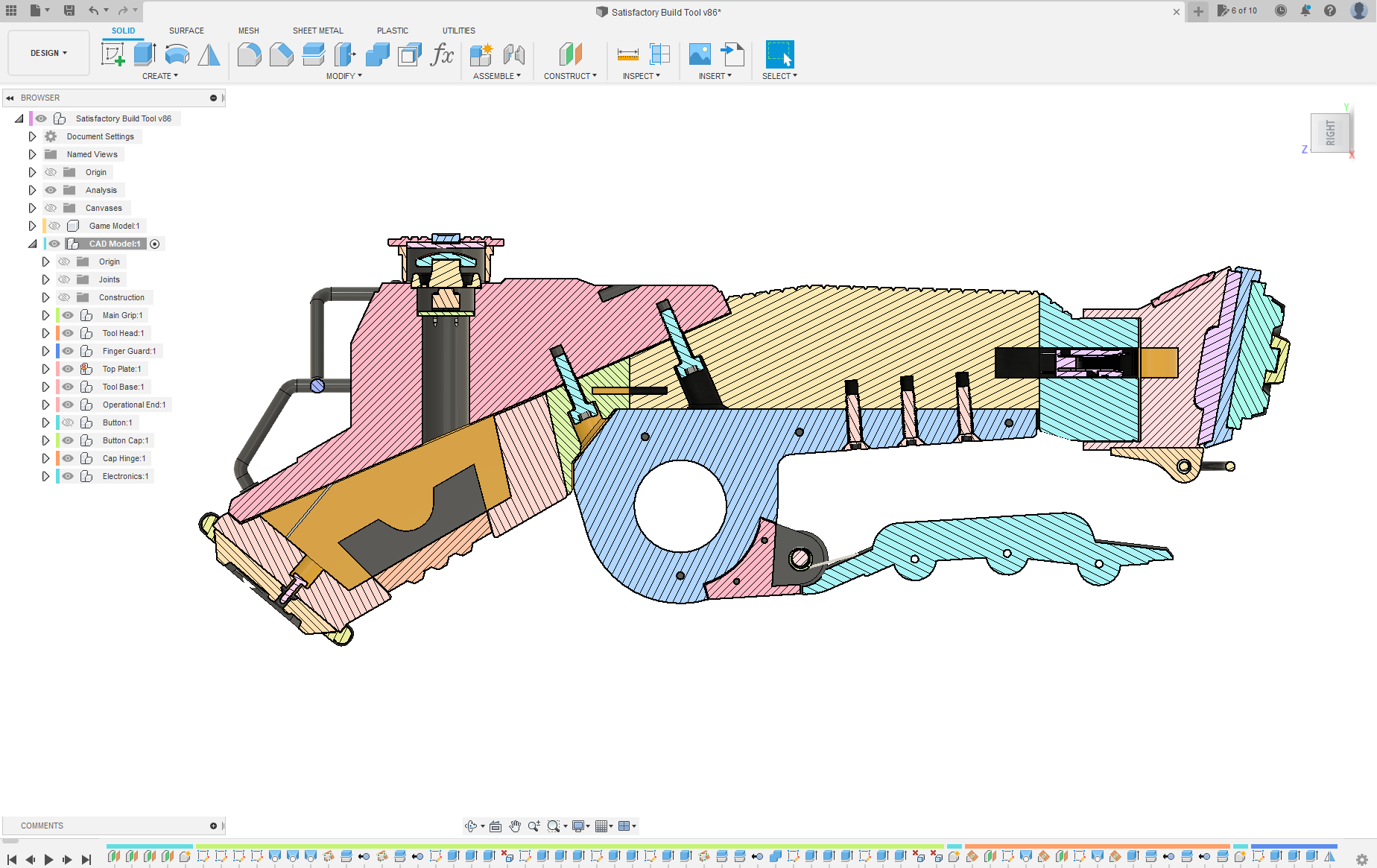Switch to the SURFACE tab
This screenshot has width=1377, height=868.
pyautogui.click(x=186, y=31)
